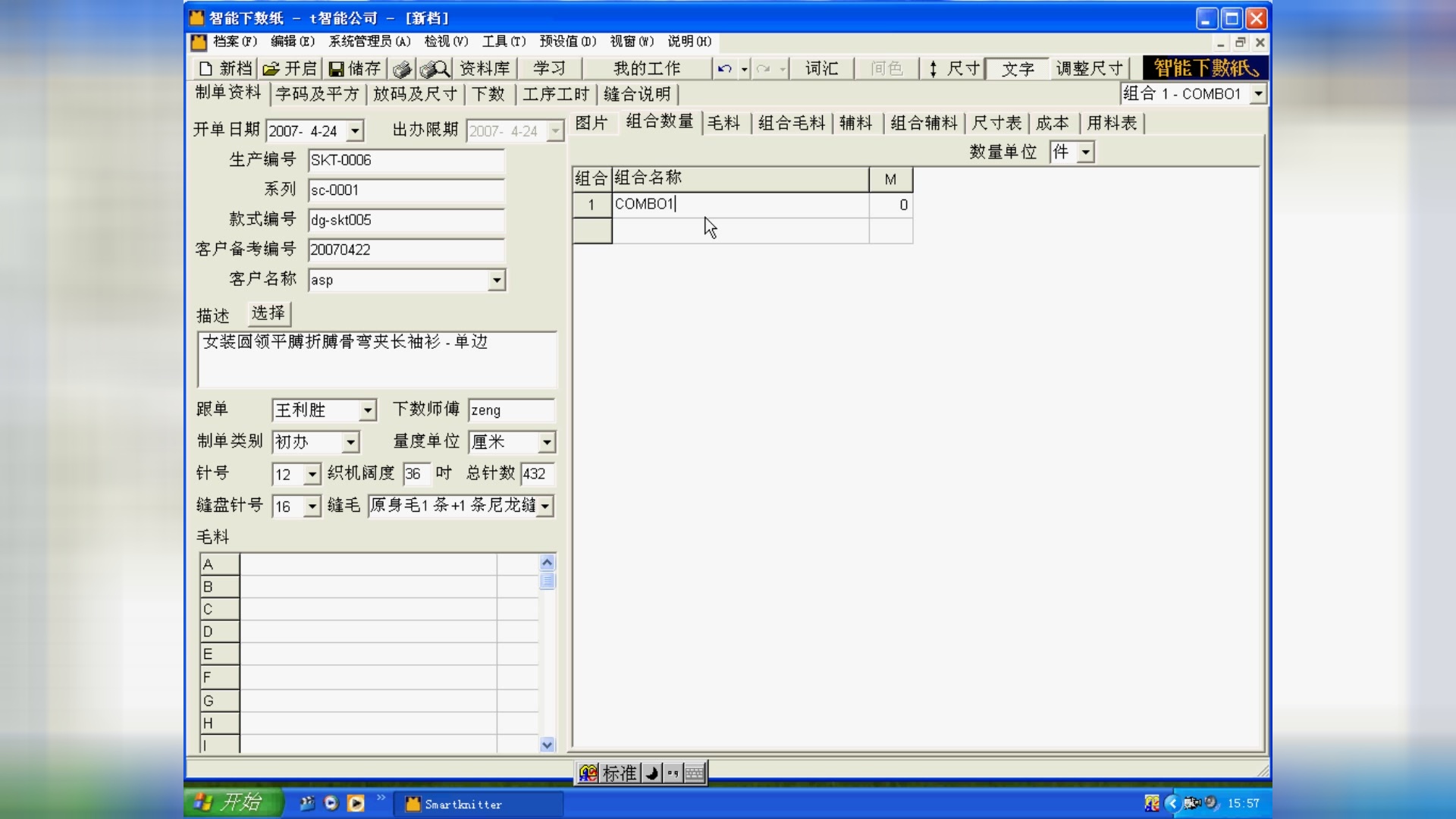Expand the 量度单位 厘米 dropdown
The width and height of the screenshot is (1456, 819).
(x=547, y=442)
